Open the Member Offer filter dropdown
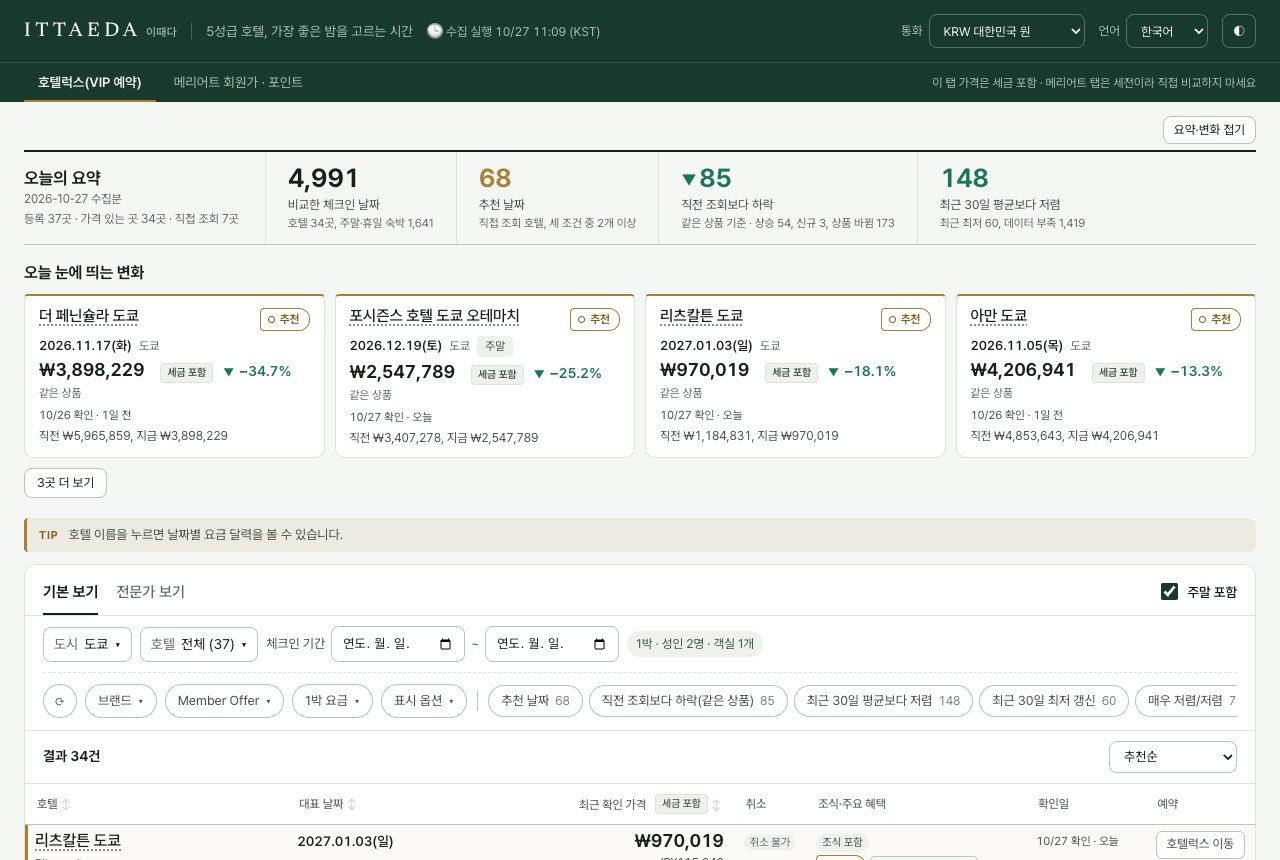This screenshot has height=860, width=1280. click(224, 701)
